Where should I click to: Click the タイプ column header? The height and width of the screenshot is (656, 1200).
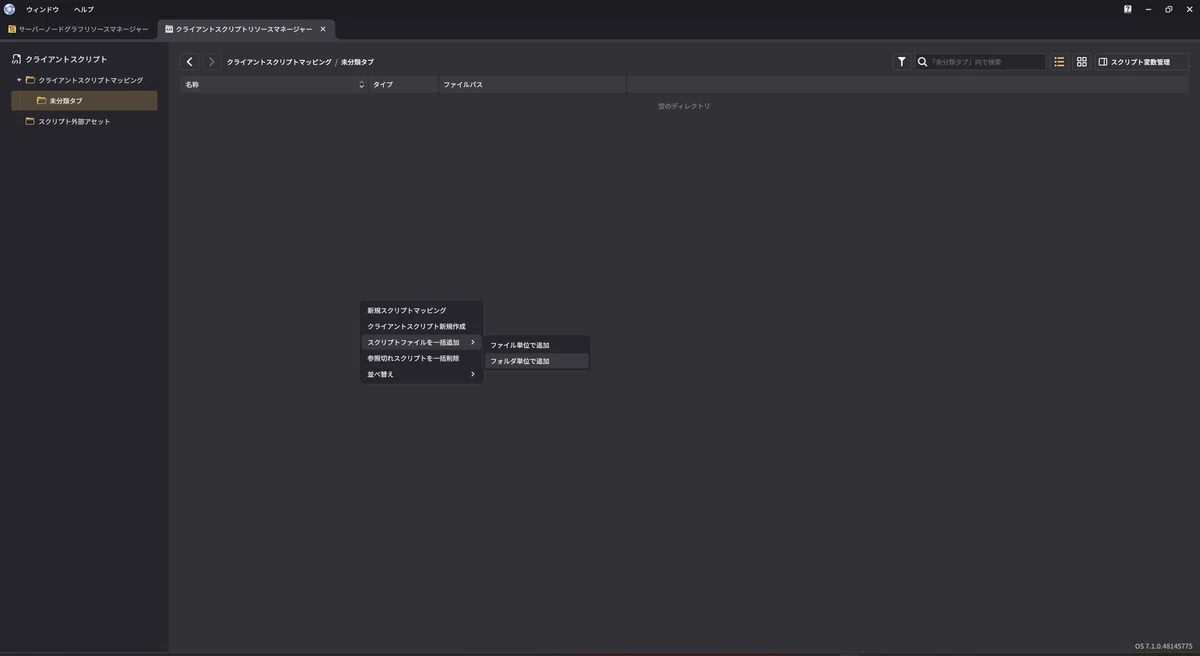(404, 85)
